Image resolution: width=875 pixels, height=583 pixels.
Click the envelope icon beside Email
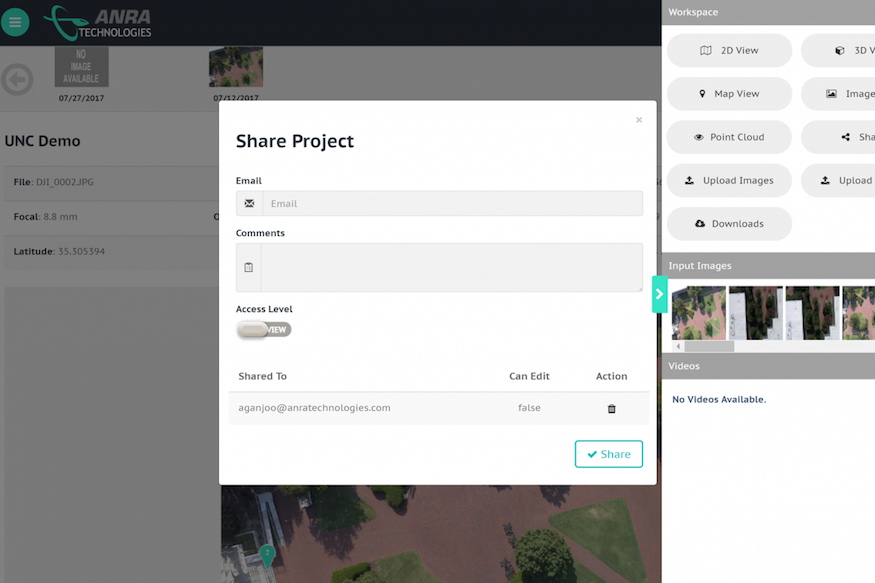coord(249,204)
